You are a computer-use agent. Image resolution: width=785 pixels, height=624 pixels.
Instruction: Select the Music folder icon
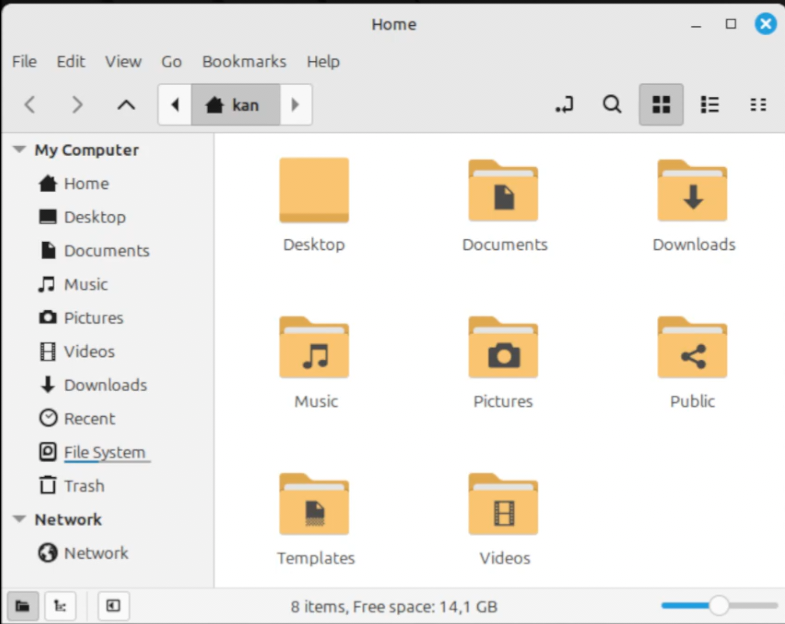(314, 347)
